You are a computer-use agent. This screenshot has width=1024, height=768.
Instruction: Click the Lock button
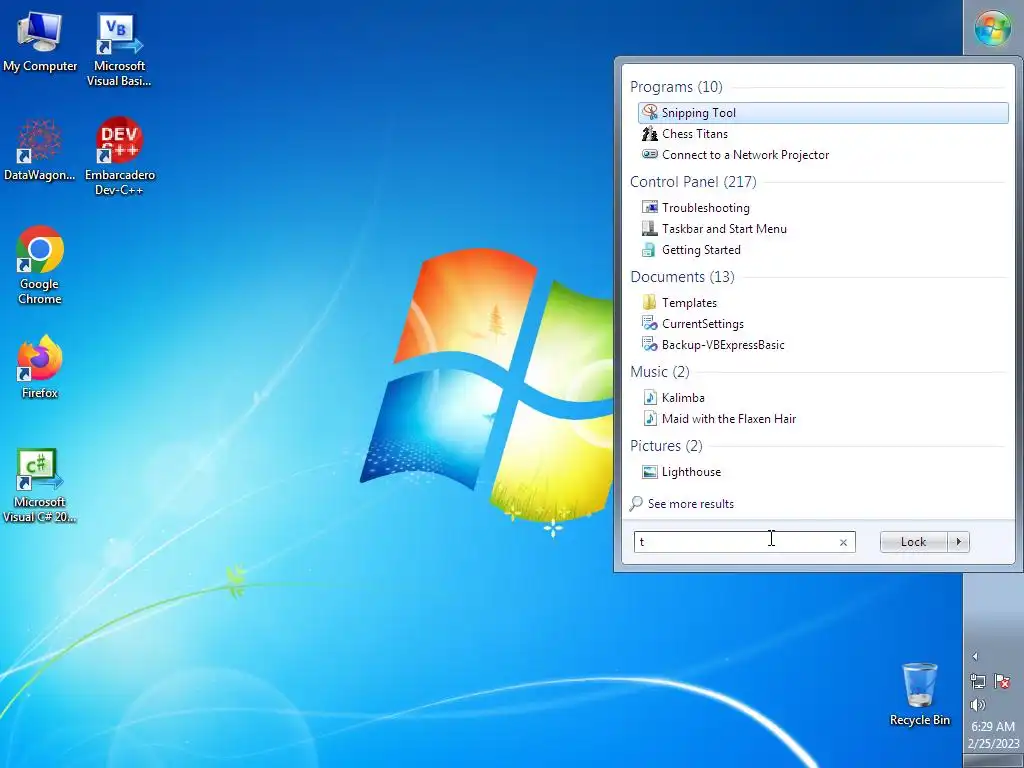click(x=913, y=541)
